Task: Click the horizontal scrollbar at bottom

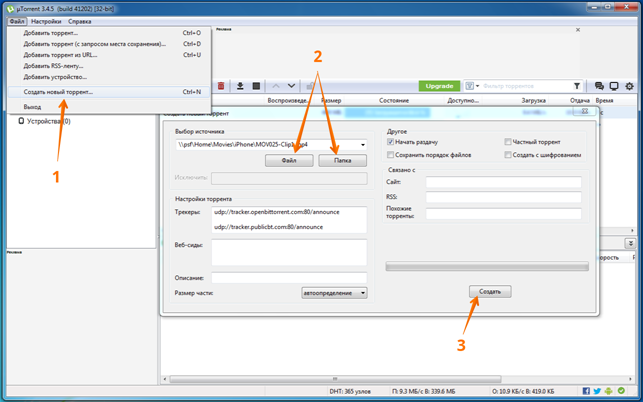Action: tap(335, 379)
